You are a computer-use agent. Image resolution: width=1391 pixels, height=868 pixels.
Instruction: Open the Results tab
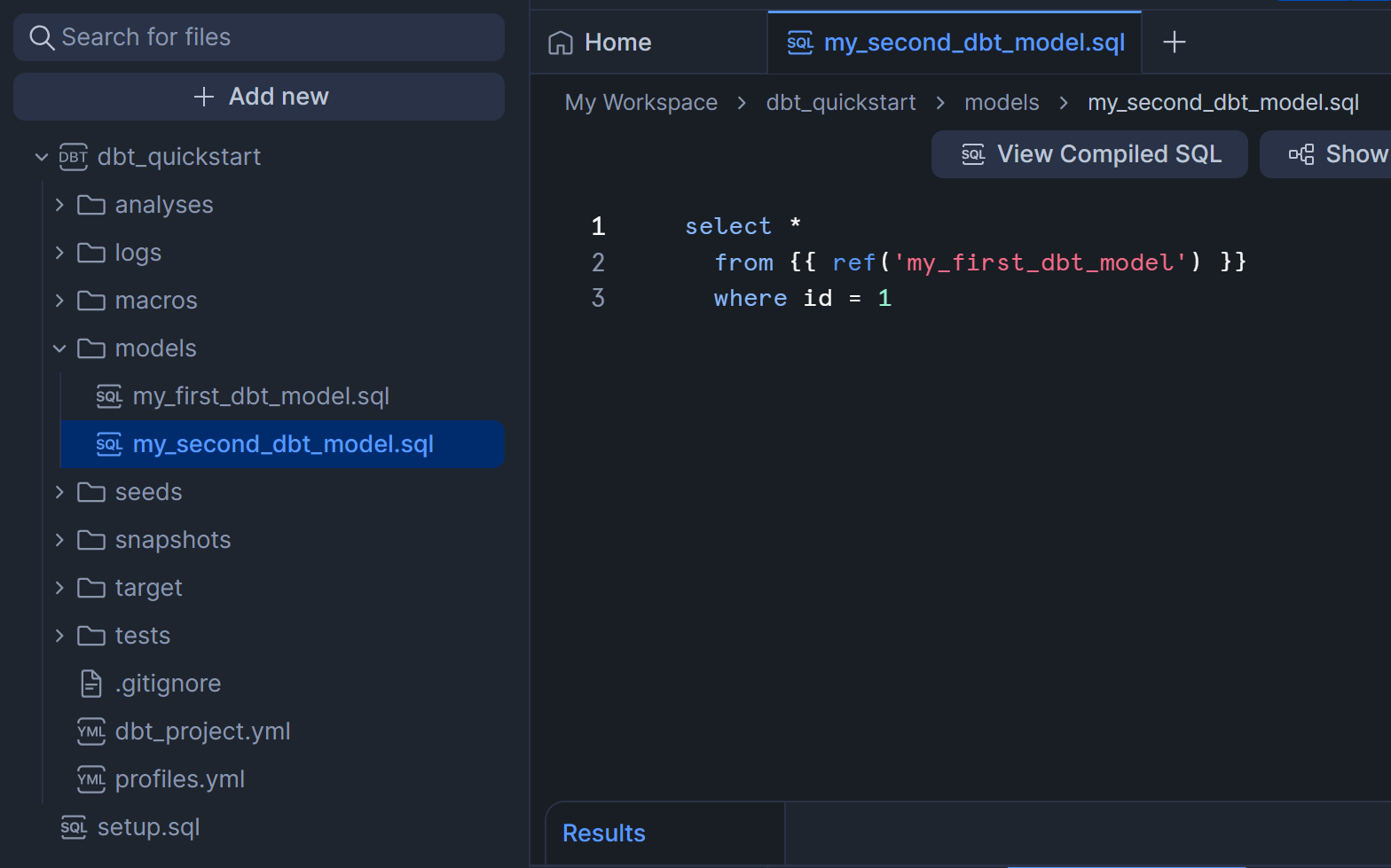tap(604, 833)
